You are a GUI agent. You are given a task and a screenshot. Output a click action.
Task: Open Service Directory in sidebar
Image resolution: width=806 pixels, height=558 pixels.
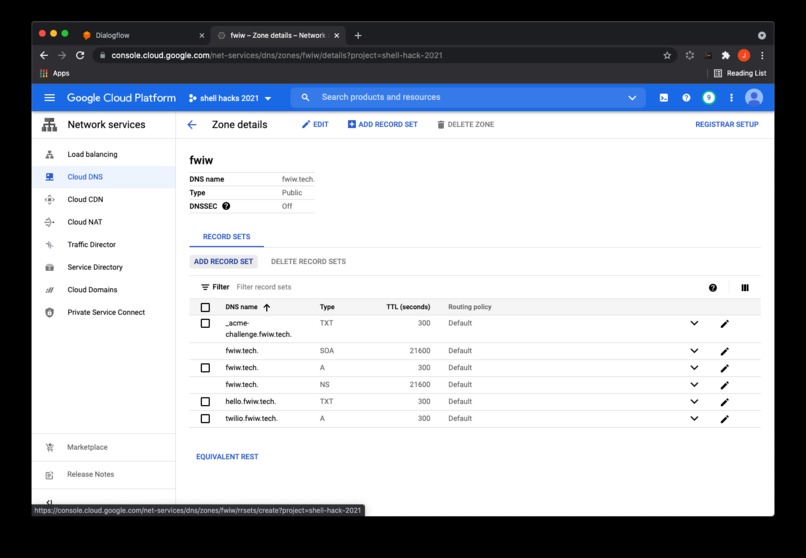coord(103,267)
